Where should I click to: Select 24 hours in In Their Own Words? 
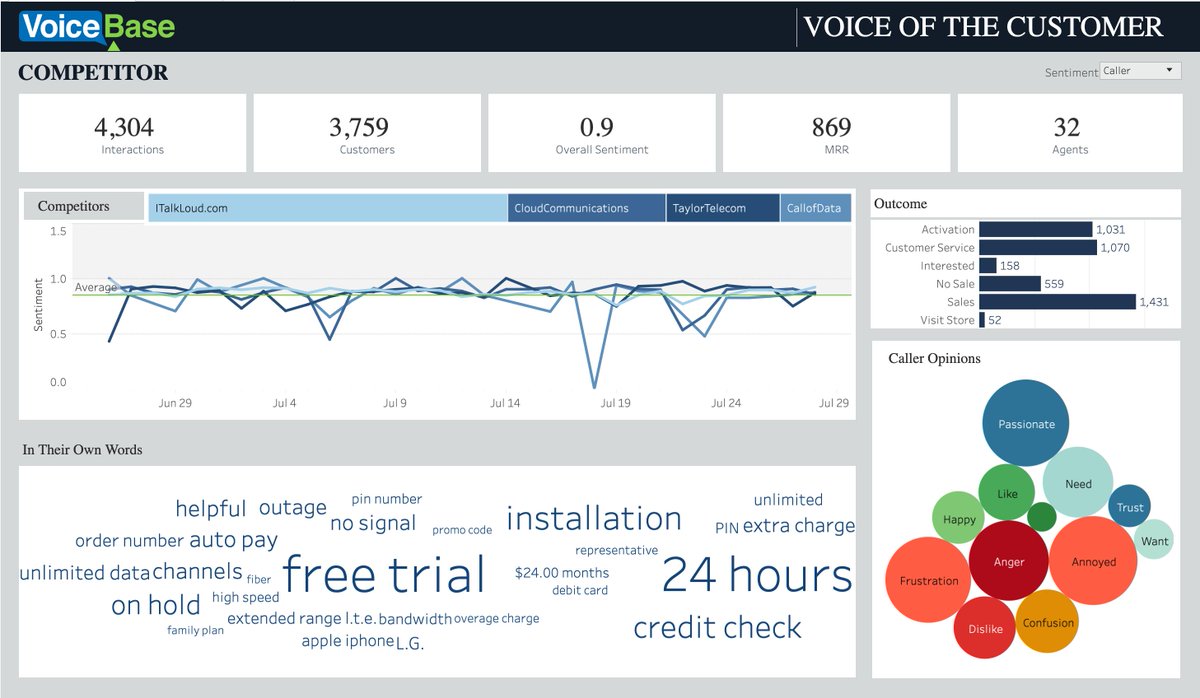756,573
